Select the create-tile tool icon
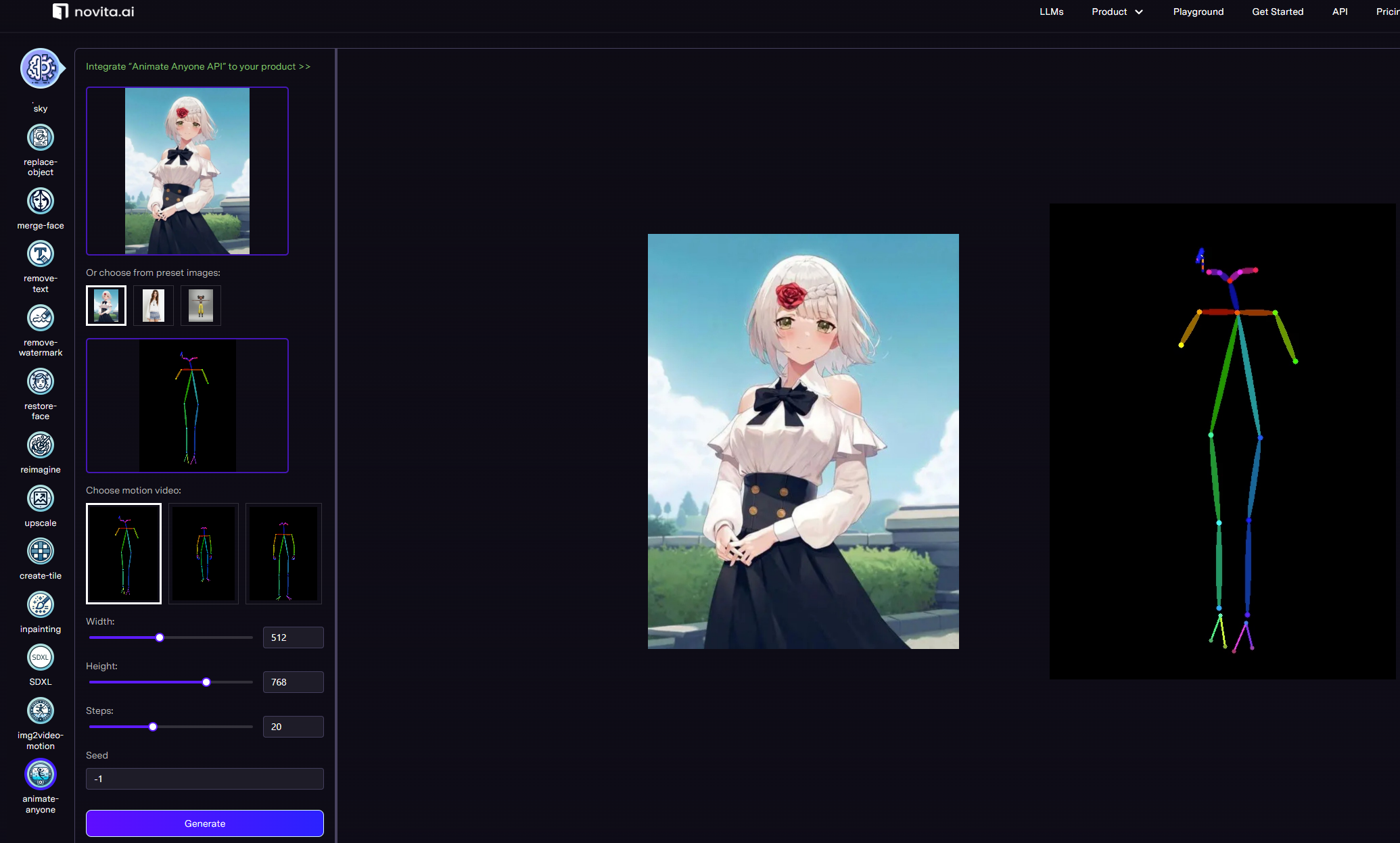Screen dimensions: 1400x843 coord(41,552)
